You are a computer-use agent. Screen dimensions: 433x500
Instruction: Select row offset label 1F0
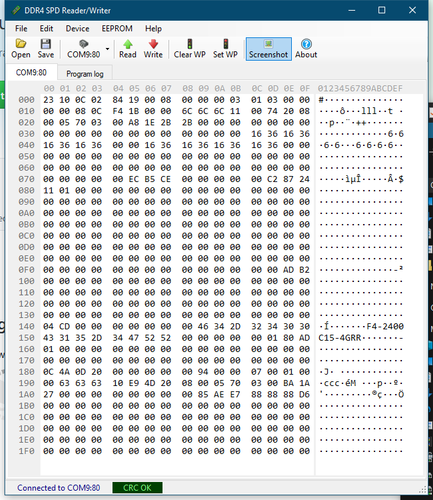click(x=26, y=451)
